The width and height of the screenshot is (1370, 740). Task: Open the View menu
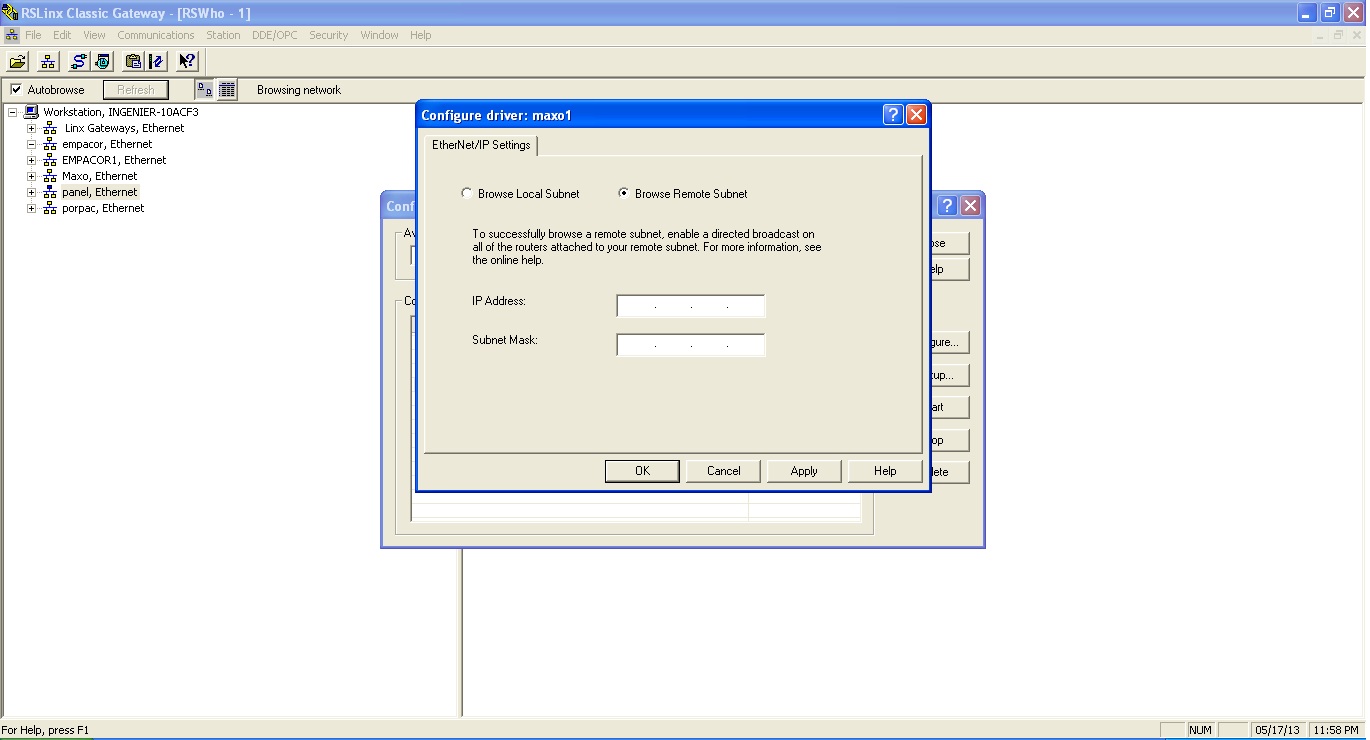pyautogui.click(x=94, y=35)
